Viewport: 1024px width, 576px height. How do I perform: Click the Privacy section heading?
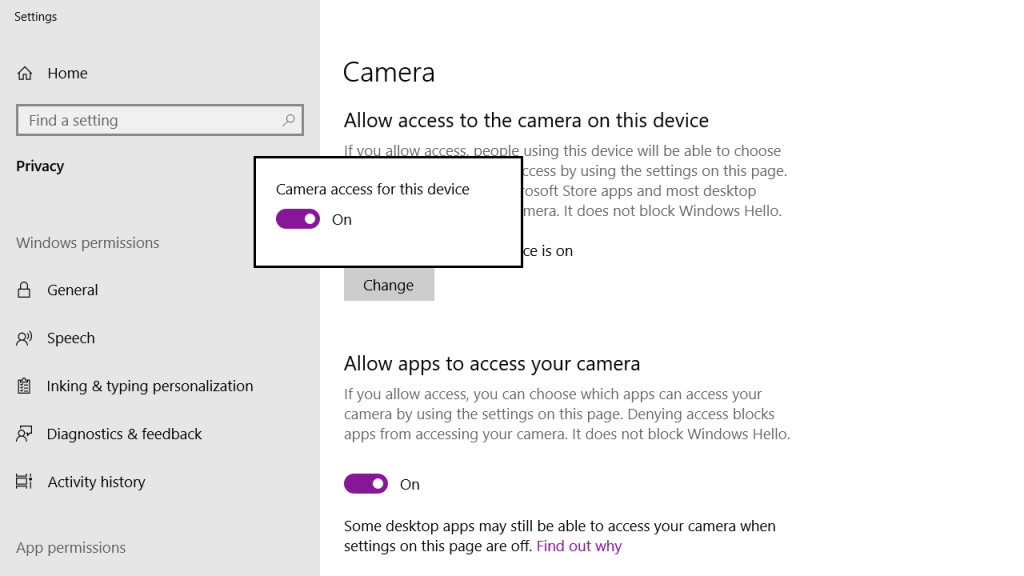[40, 166]
